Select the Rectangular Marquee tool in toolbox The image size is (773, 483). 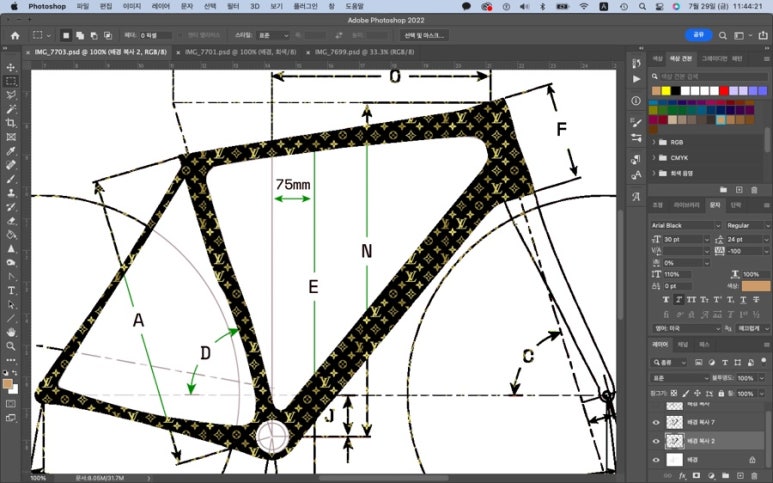click(11, 81)
